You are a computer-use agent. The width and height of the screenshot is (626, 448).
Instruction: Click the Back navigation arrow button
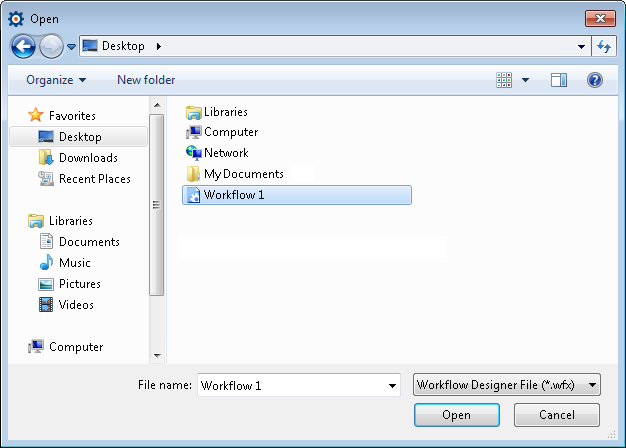[24, 46]
